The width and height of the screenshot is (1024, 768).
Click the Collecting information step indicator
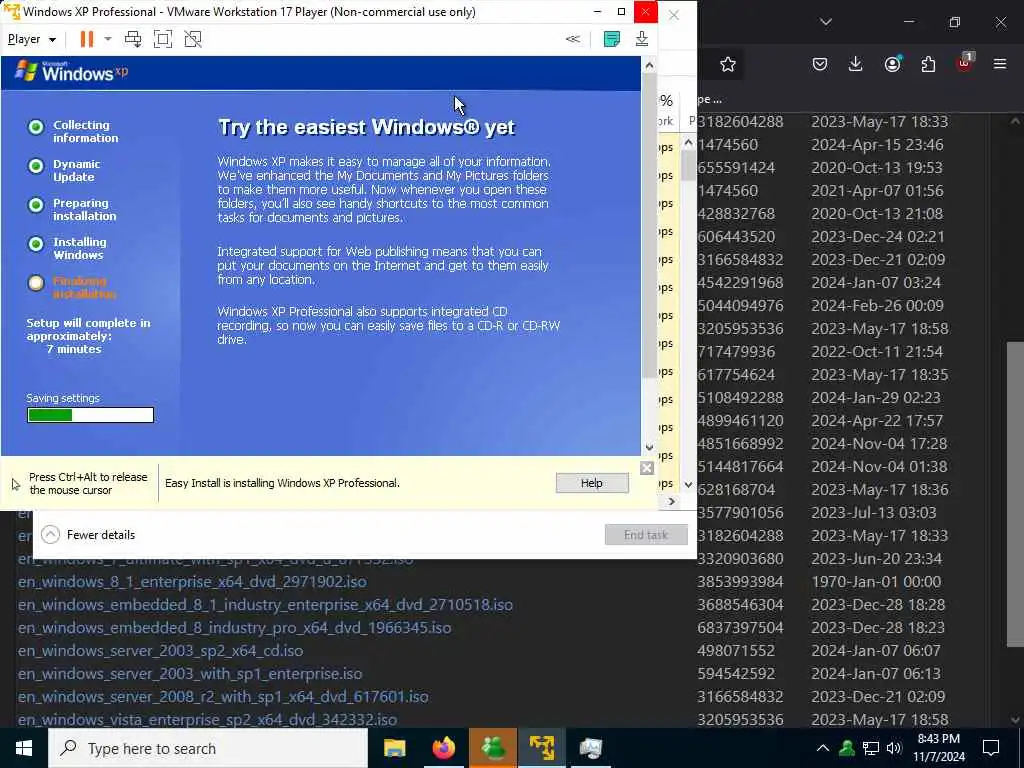tap(37, 127)
